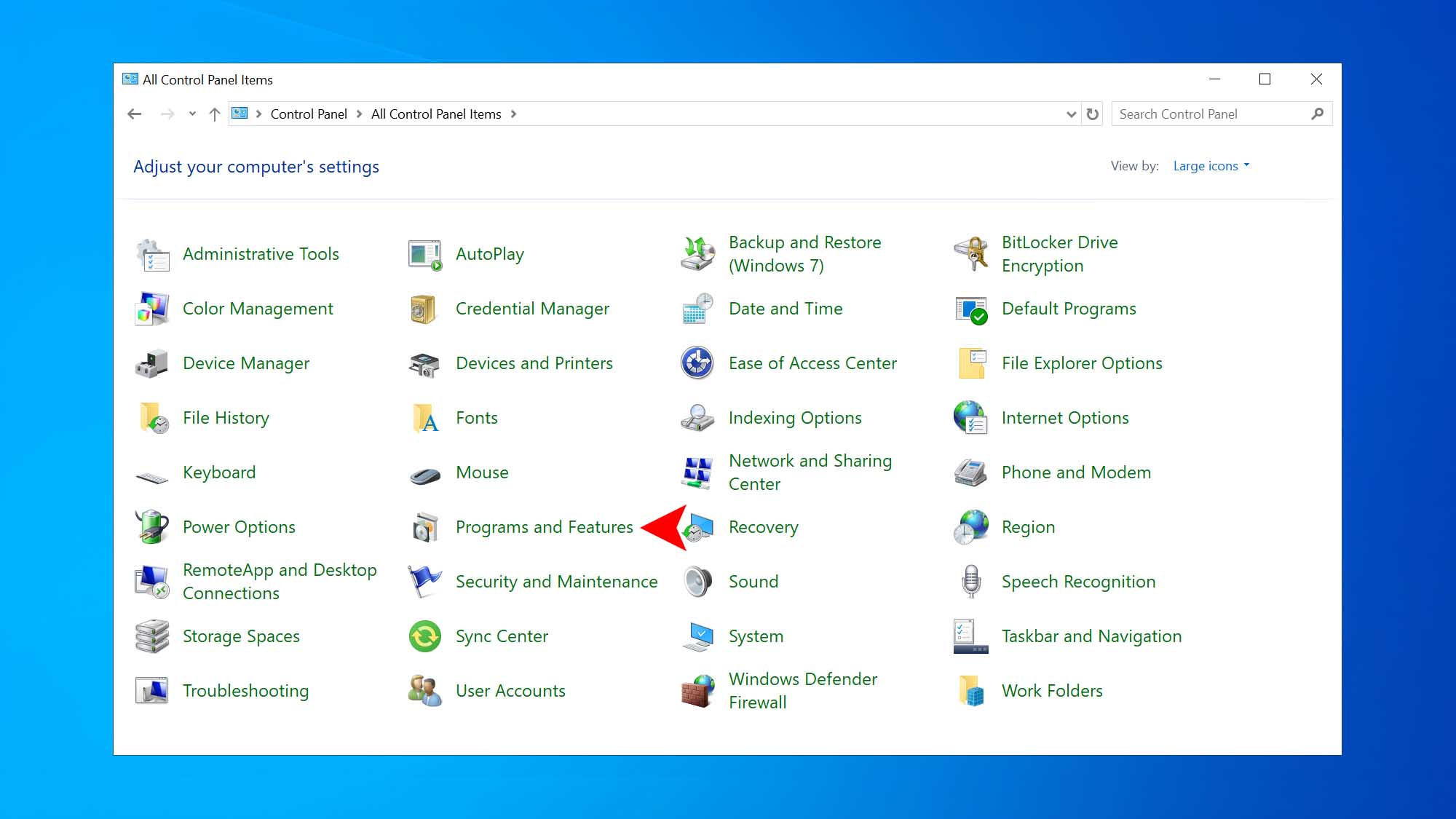Viewport: 1456px width, 819px height.
Task: Open the Work Folders link
Action: coord(1052,691)
